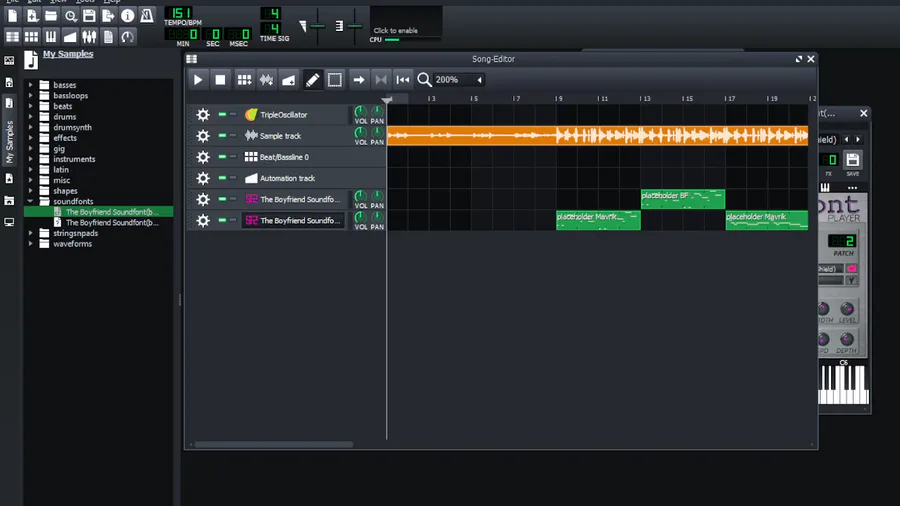Show the Piano Roll toolbar icon

tap(51, 37)
